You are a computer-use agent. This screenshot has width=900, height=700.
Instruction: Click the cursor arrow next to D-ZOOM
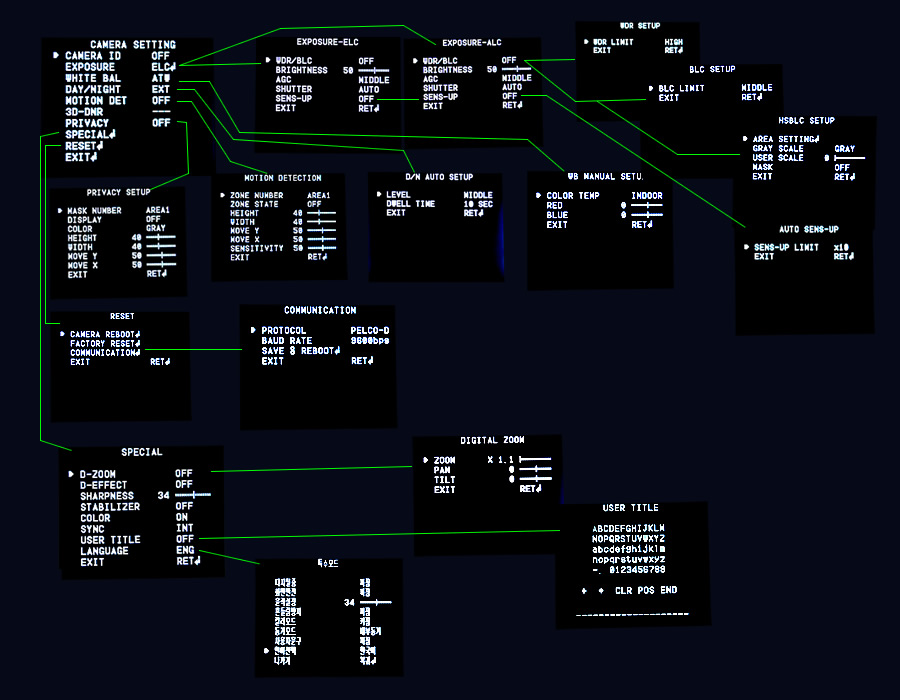pyautogui.click(x=71, y=473)
